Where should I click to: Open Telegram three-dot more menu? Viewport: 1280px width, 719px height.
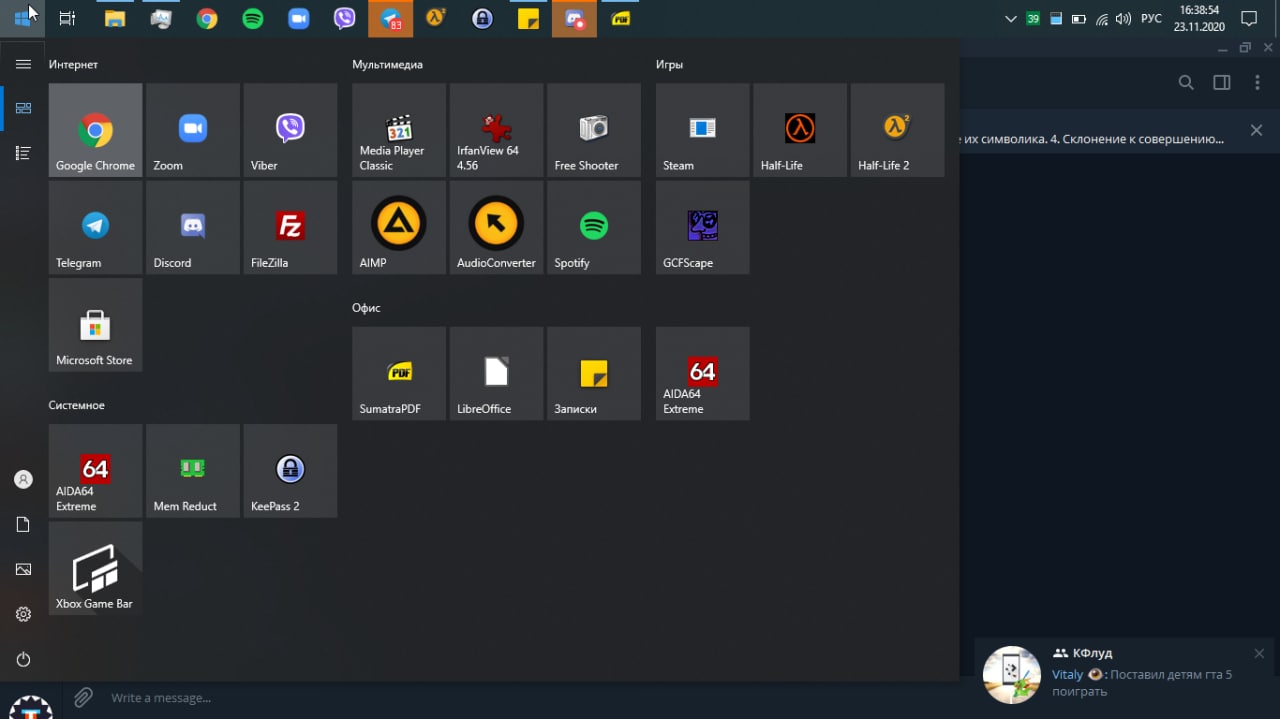(1257, 83)
